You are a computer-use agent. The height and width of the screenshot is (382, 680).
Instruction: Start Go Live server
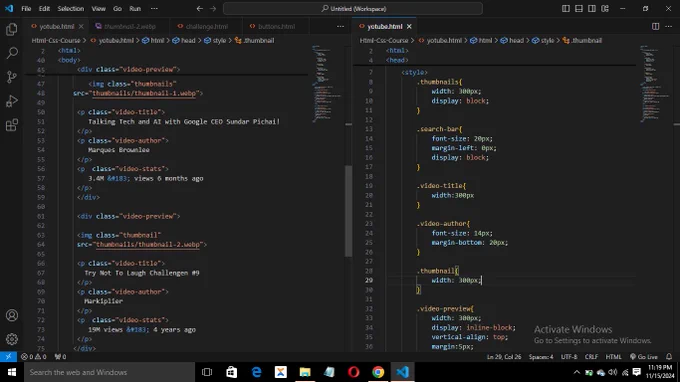click(x=644, y=357)
